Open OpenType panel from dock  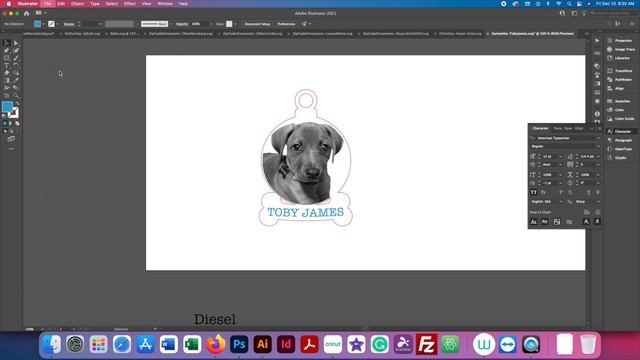pyautogui.click(x=620, y=149)
